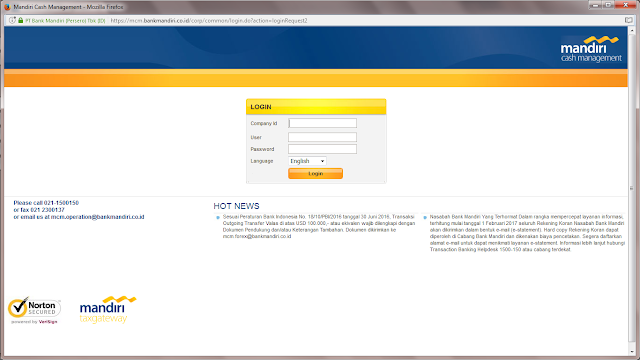640x360 pixels.
Task: Click the Company Id input field
Action: pos(322,123)
